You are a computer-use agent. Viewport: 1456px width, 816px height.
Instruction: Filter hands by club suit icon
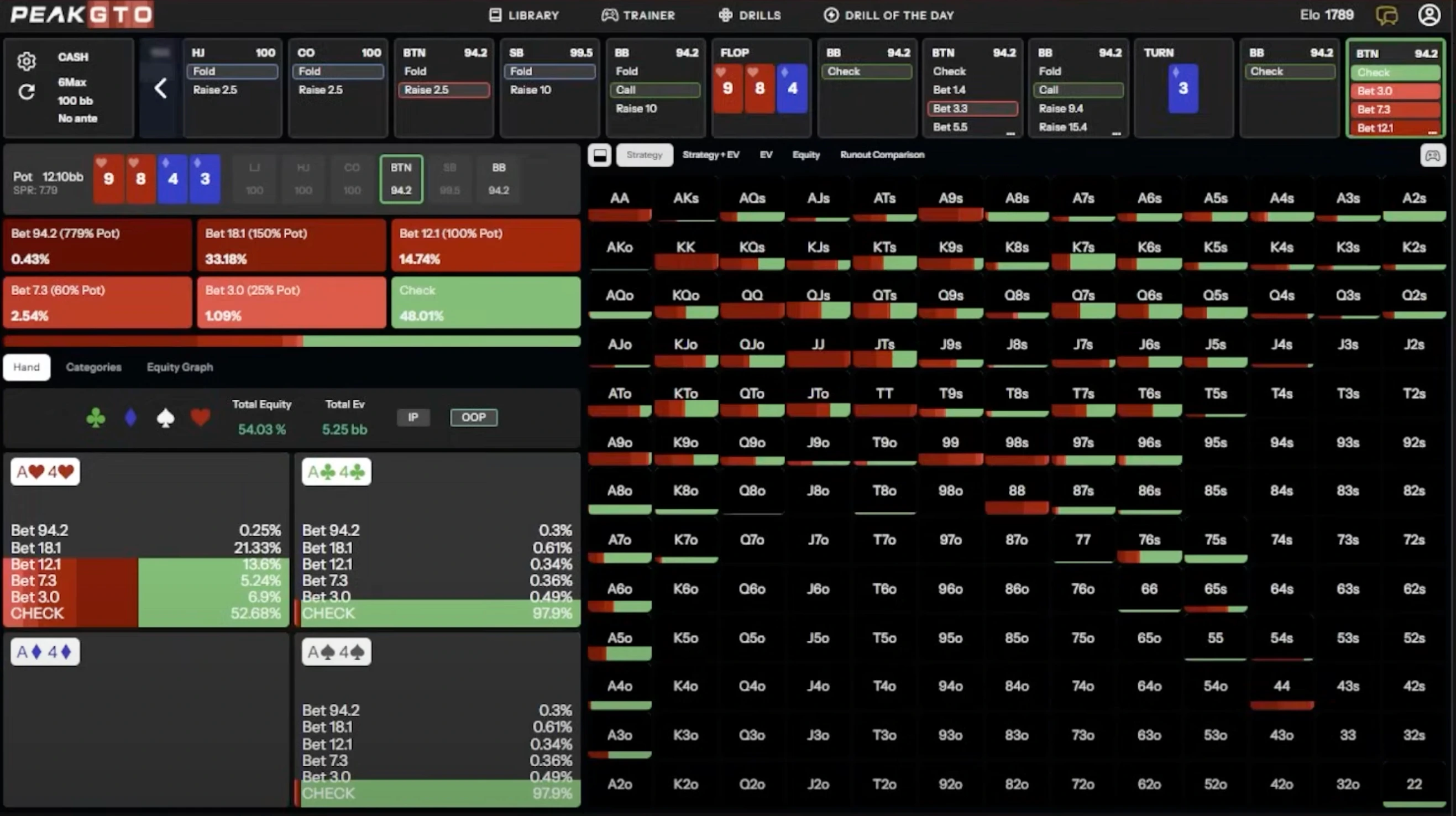point(96,418)
